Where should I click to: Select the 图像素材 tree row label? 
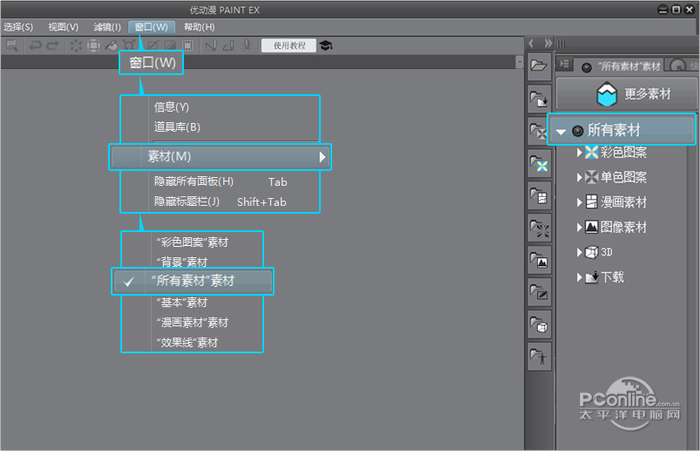coord(623,228)
